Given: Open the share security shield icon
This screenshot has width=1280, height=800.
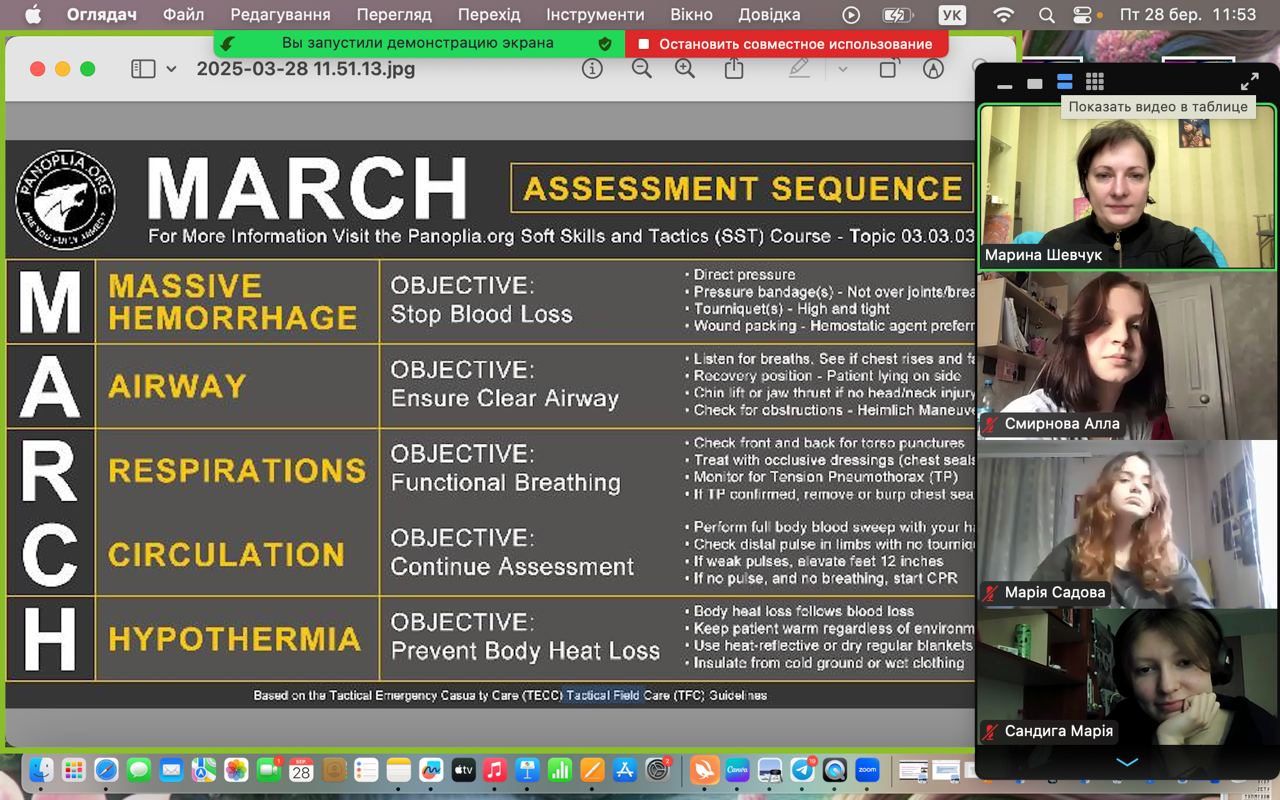Looking at the screenshot, I should pos(604,44).
